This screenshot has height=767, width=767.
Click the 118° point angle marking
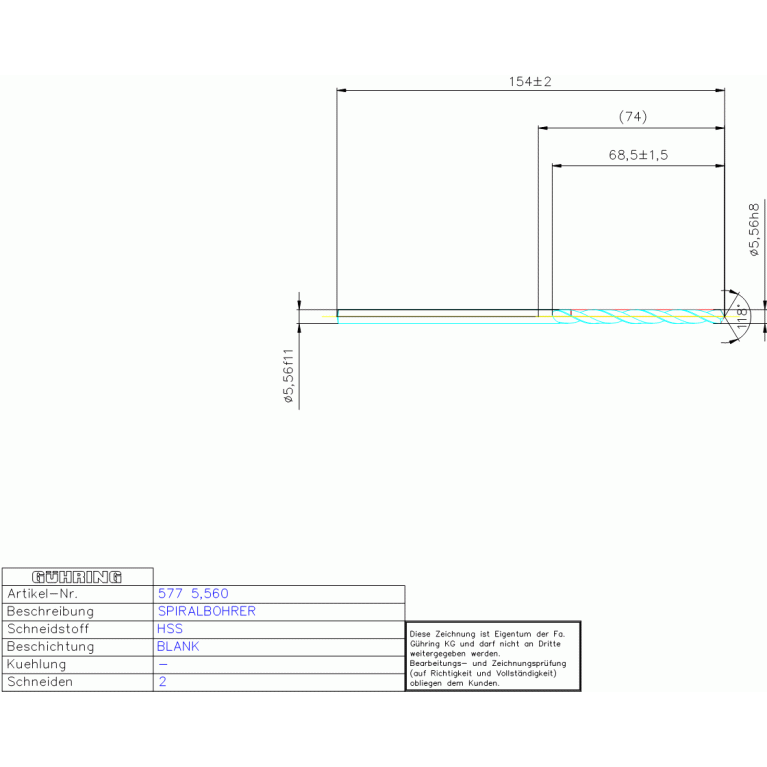[x=742, y=314]
